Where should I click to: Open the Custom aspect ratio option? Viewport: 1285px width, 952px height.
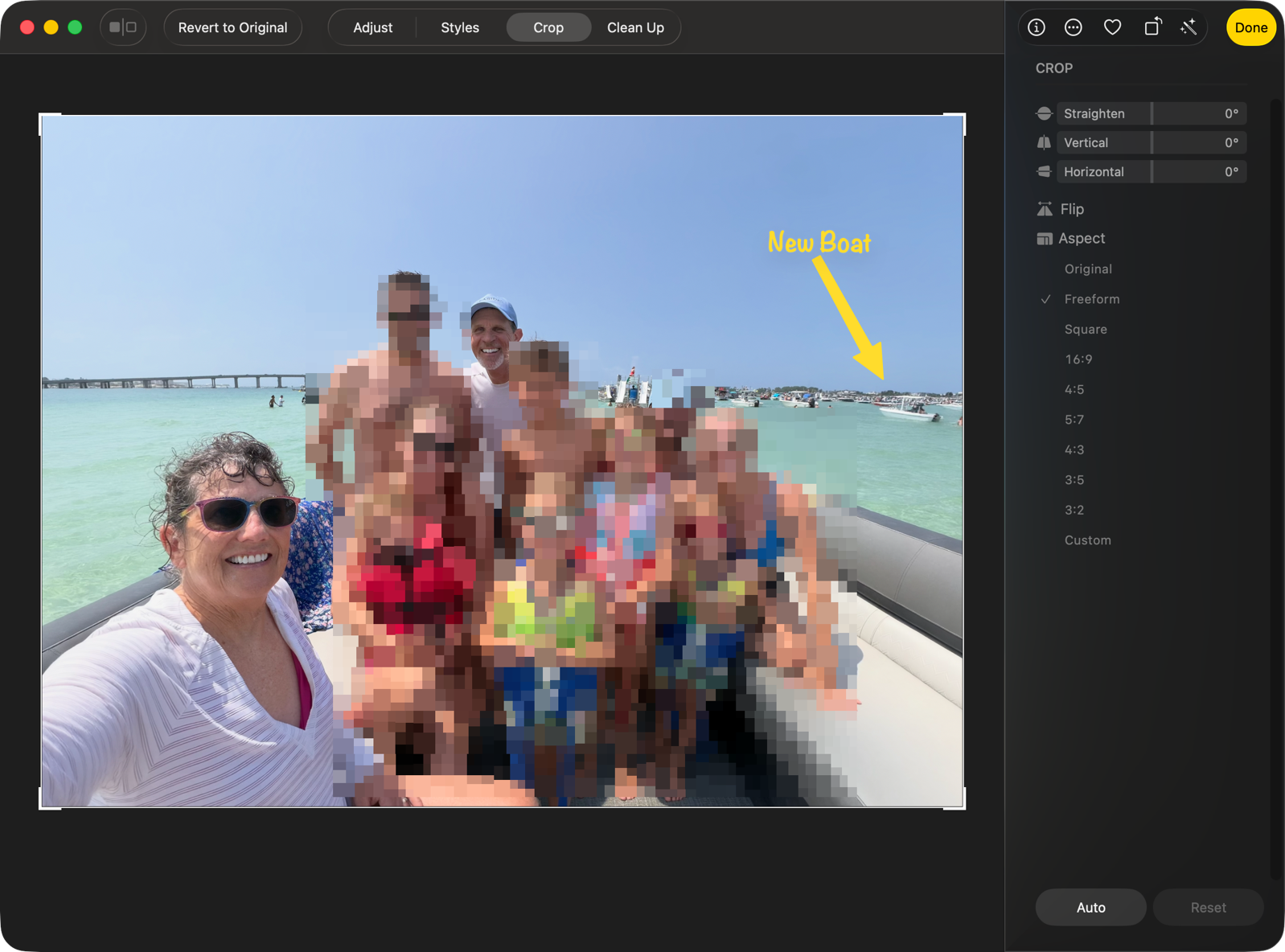tap(1087, 540)
